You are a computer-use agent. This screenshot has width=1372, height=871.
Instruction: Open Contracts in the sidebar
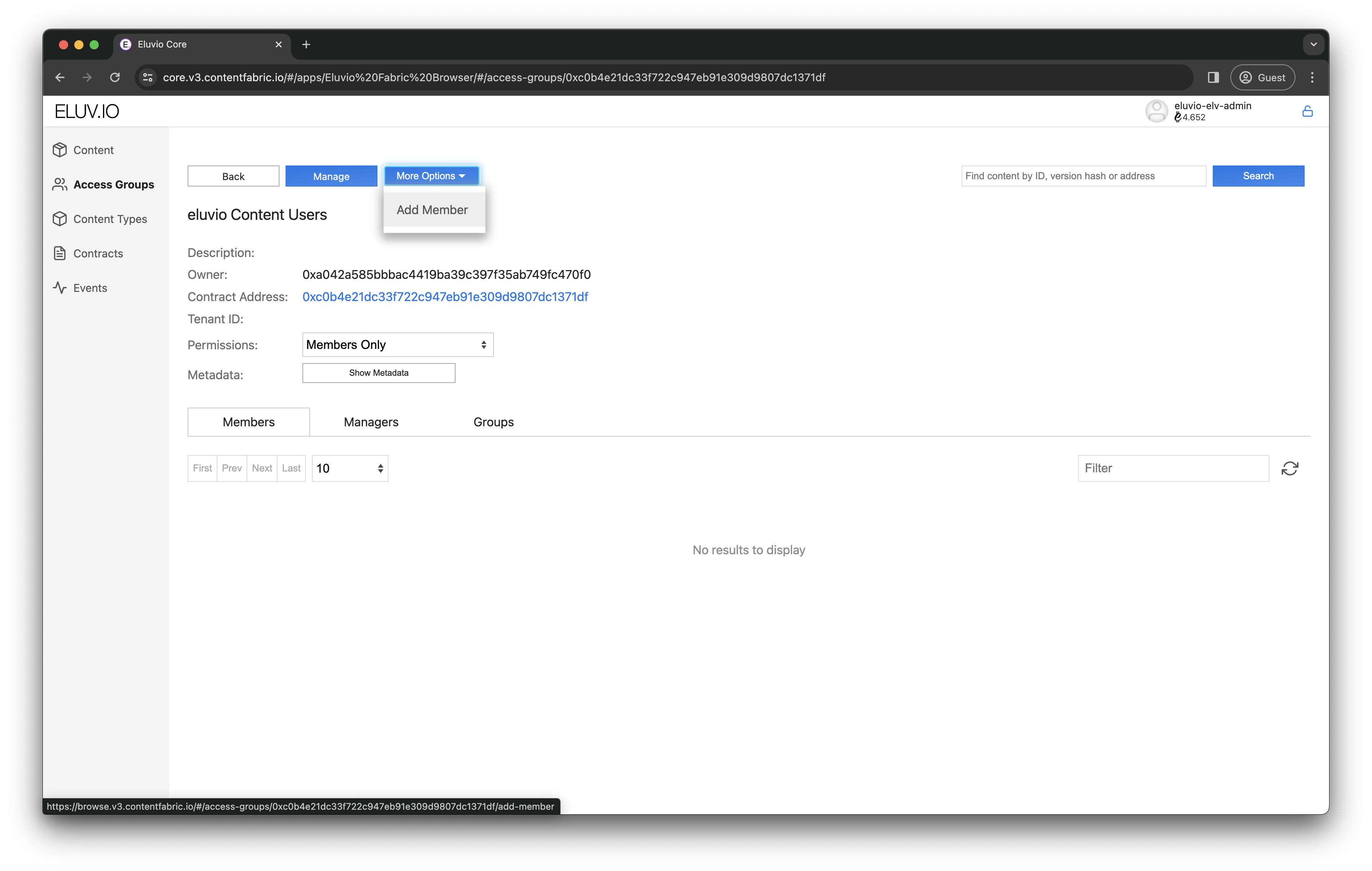[x=98, y=253]
